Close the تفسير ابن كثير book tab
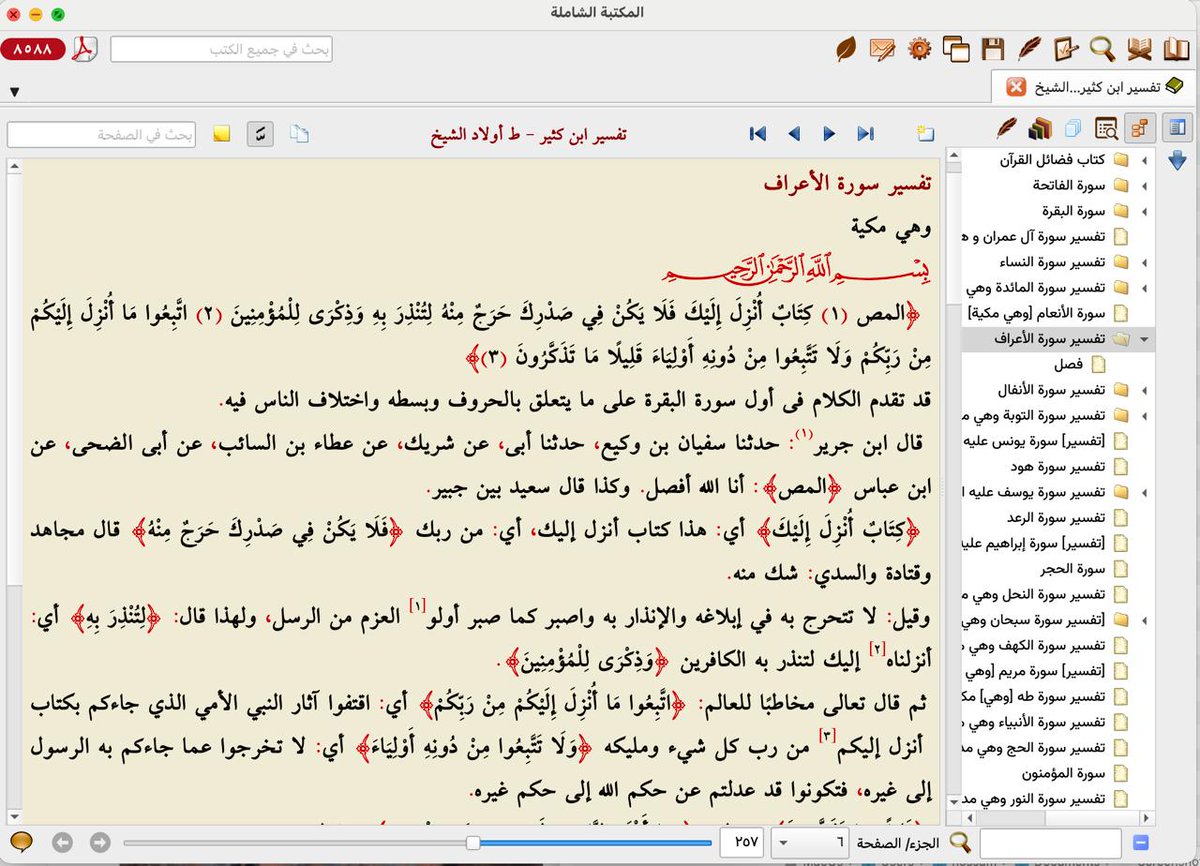Image resolution: width=1200 pixels, height=866 pixels. [x=1016, y=87]
